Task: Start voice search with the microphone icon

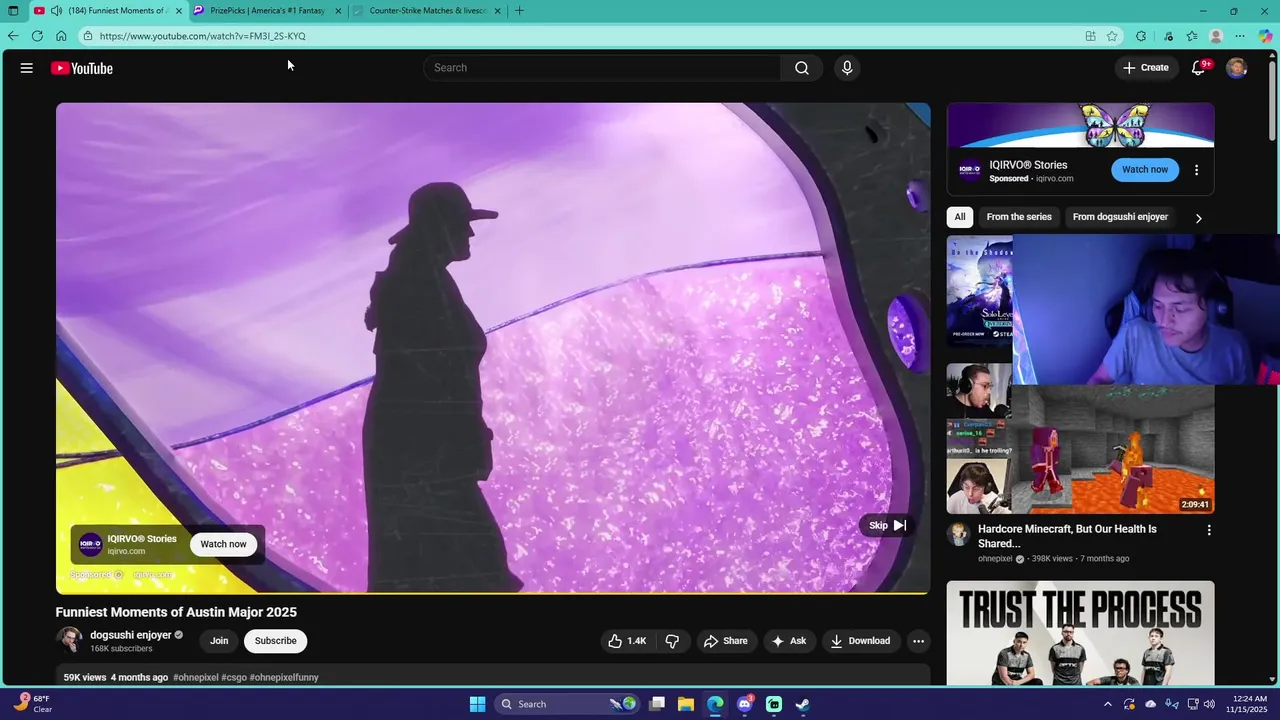Action: (x=847, y=68)
